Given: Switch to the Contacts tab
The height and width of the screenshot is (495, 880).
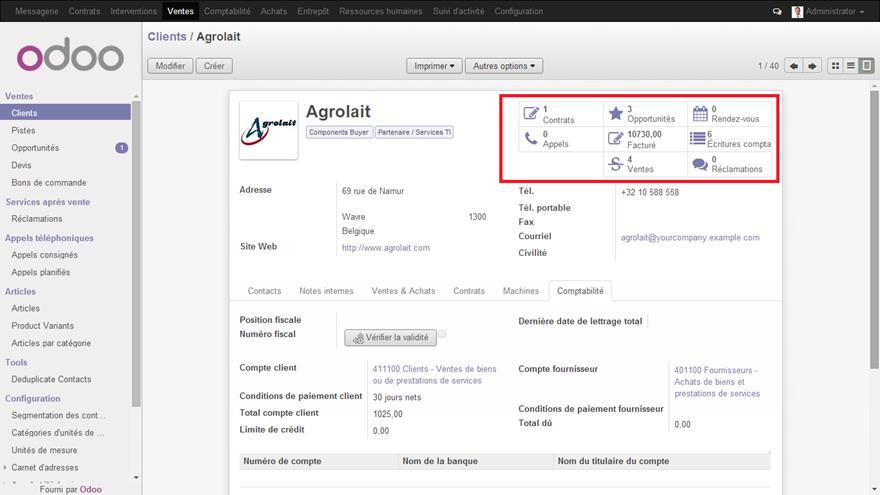Looking at the screenshot, I should (264, 291).
